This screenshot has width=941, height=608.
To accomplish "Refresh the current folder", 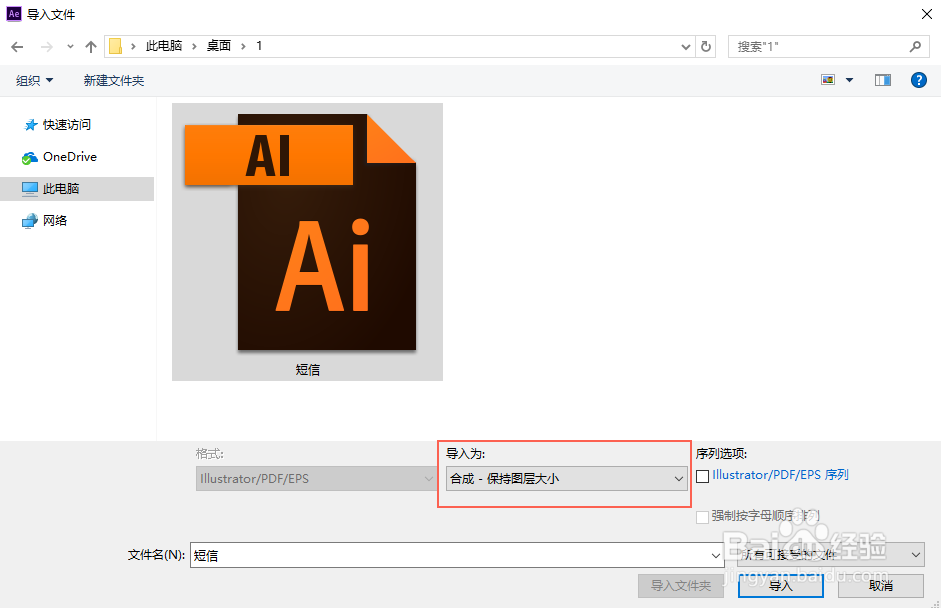I will (x=706, y=47).
